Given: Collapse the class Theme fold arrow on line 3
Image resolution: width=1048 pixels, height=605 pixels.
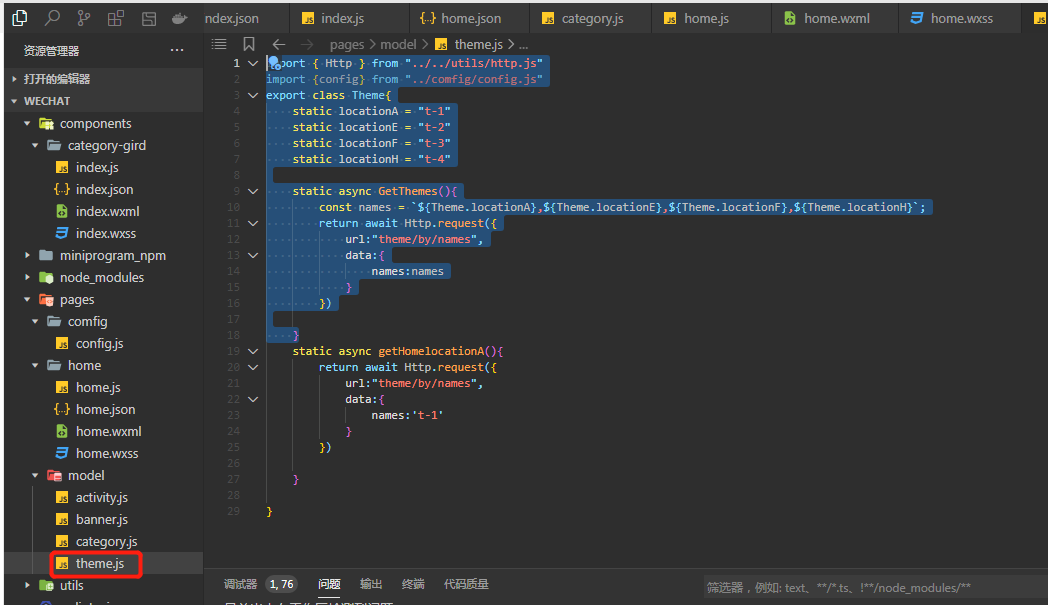Looking at the screenshot, I should (252, 95).
